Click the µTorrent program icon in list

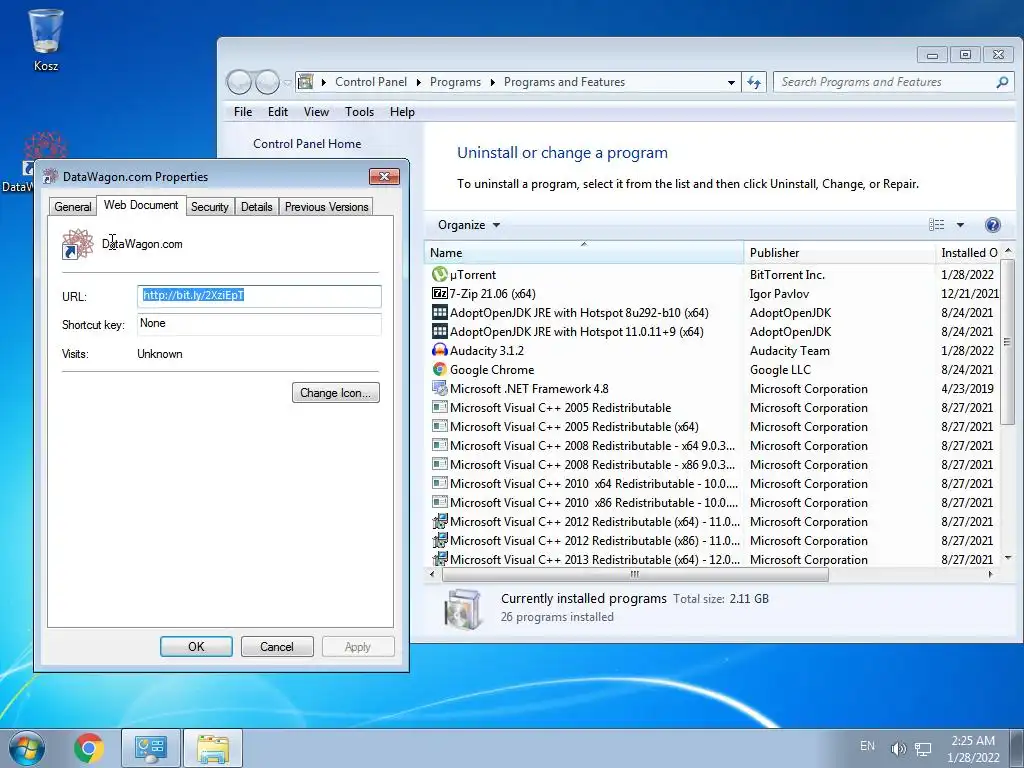(x=440, y=275)
